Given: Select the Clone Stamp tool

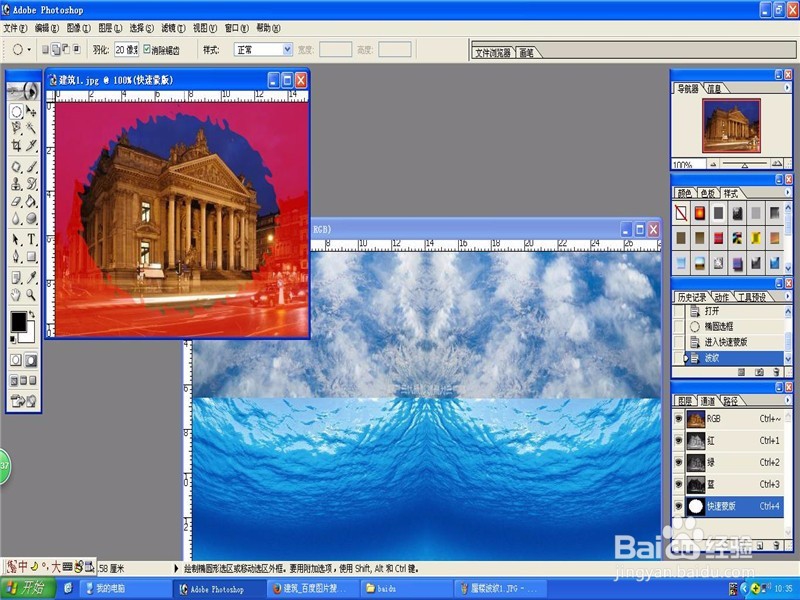Looking at the screenshot, I should 16,184.
